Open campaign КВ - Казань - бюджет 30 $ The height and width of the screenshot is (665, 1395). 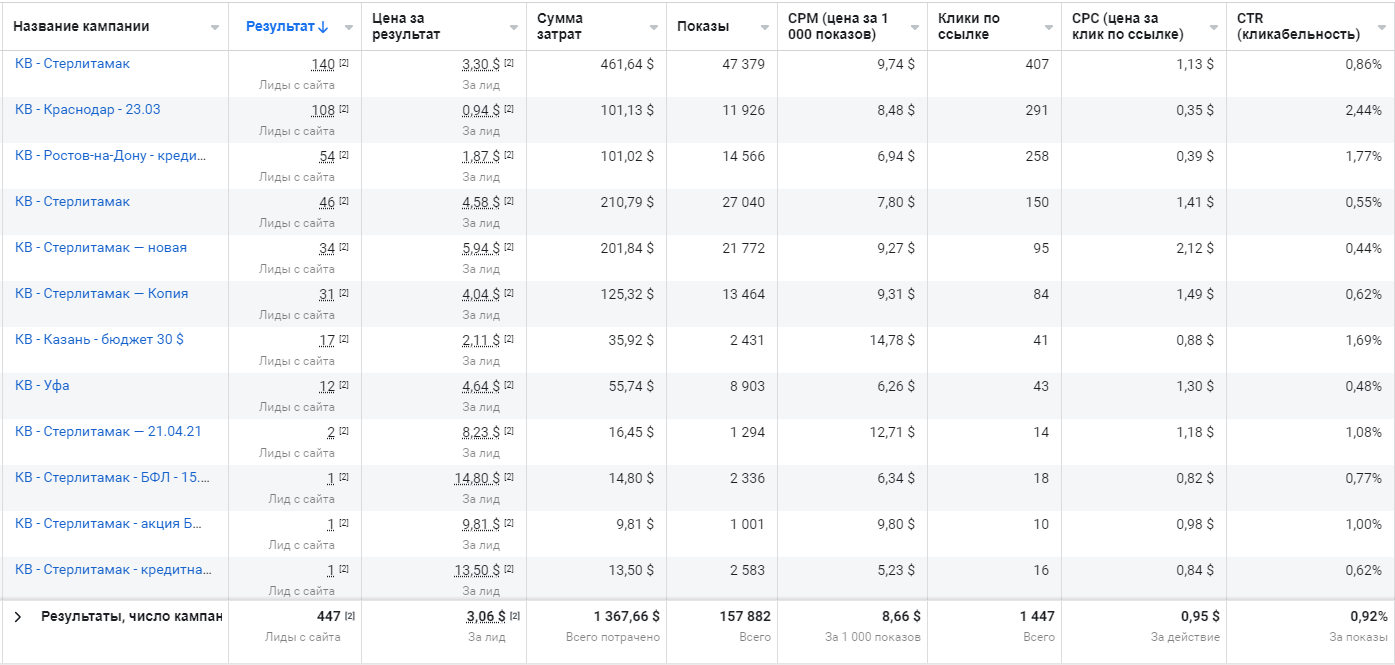99,340
